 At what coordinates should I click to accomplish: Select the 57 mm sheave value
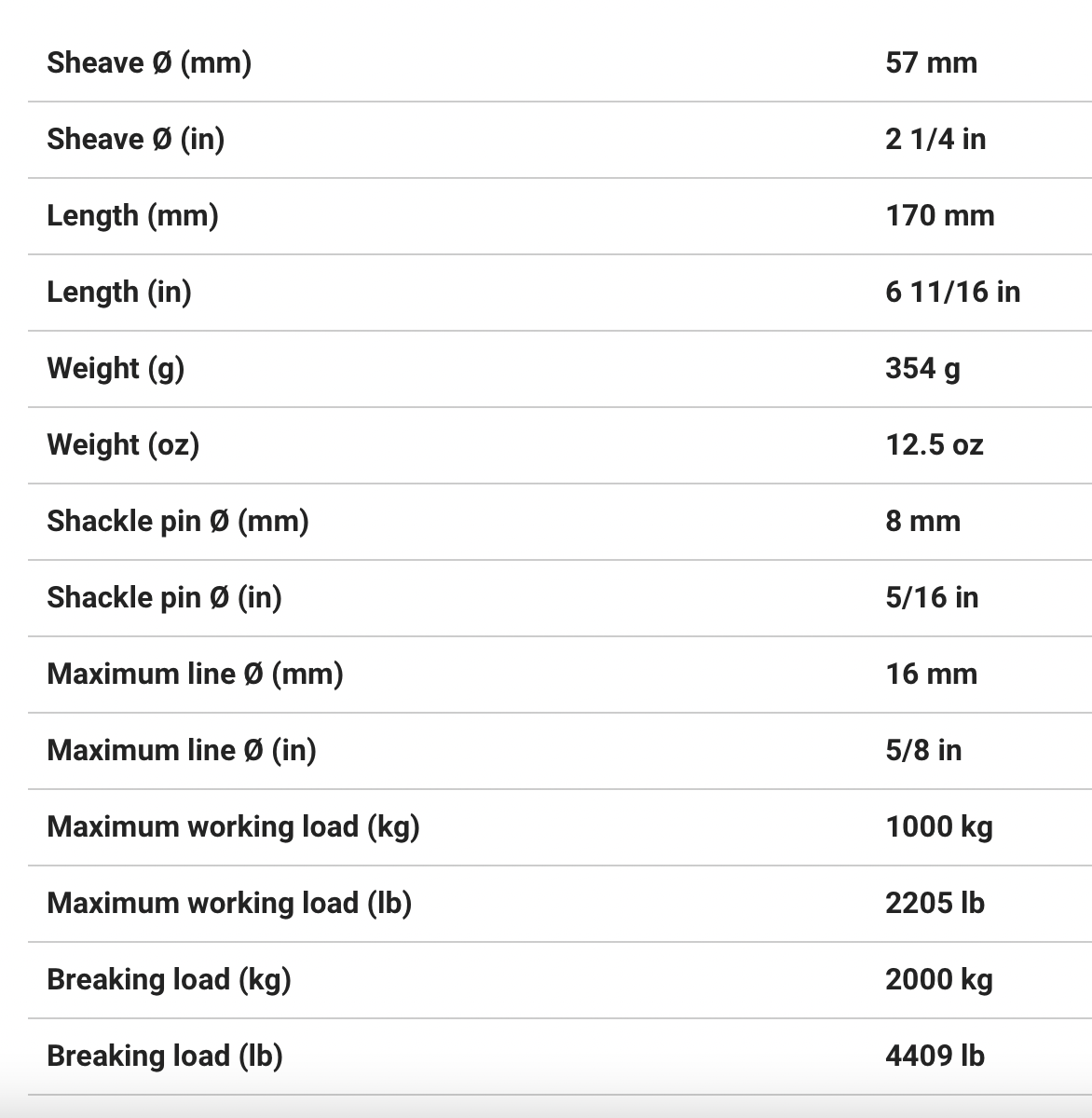tap(931, 63)
